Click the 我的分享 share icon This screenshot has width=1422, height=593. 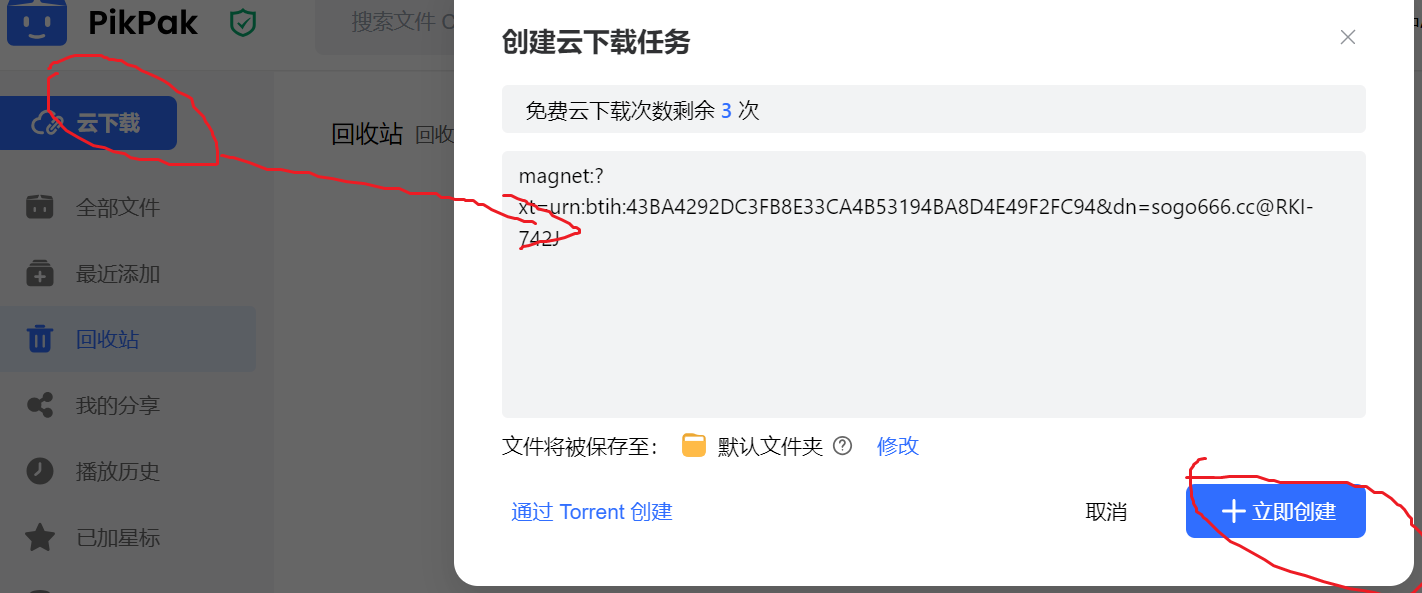40,406
